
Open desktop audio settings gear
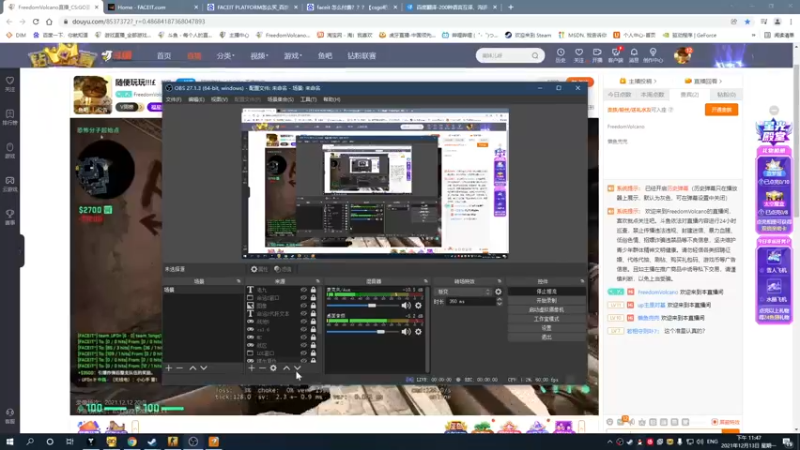[418, 332]
